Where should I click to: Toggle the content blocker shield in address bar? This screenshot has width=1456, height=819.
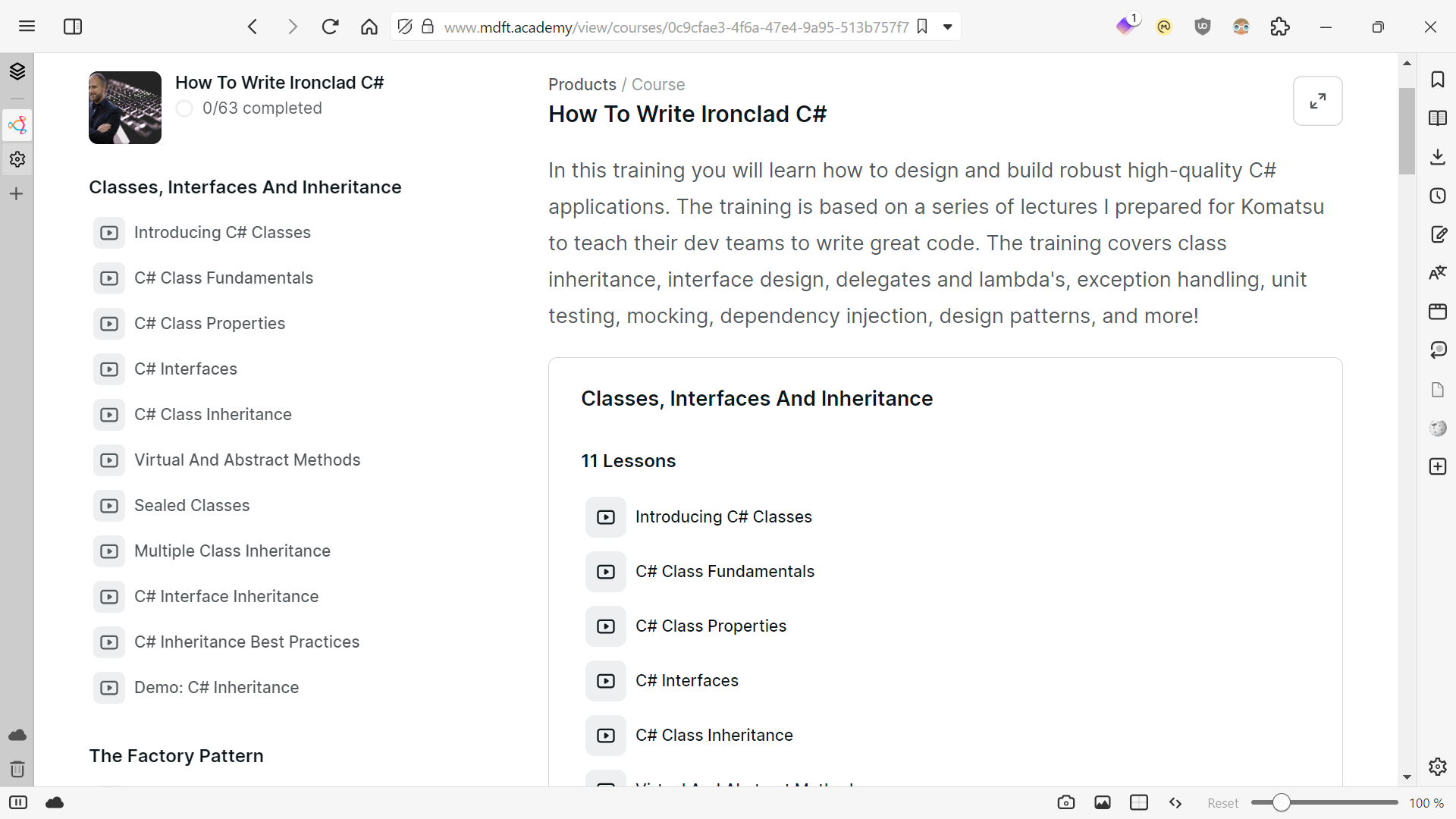coord(405,27)
